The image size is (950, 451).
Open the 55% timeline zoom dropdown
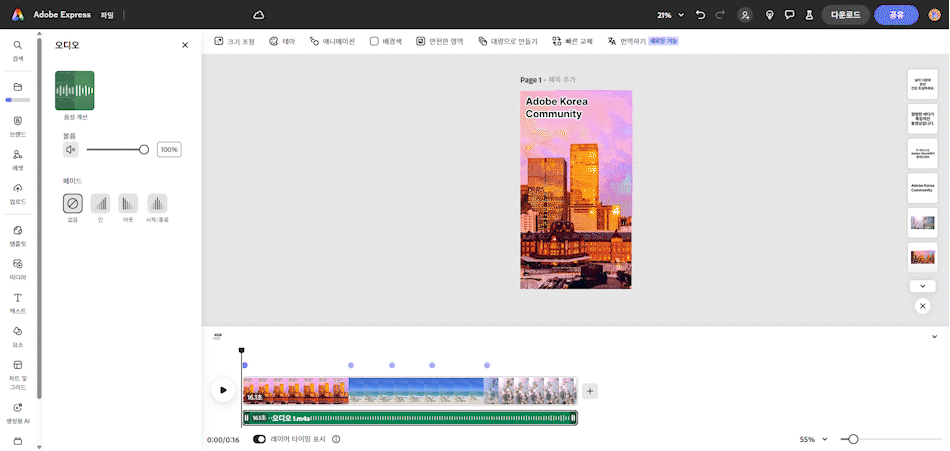[x=814, y=439]
